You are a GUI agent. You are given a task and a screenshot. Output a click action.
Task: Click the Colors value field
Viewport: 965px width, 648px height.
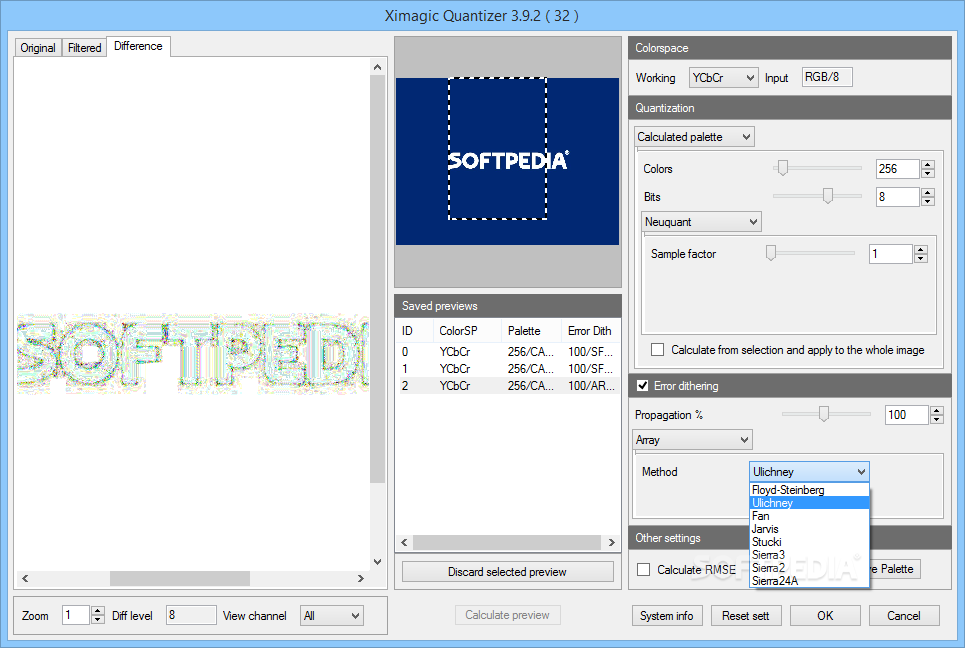[897, 169]
